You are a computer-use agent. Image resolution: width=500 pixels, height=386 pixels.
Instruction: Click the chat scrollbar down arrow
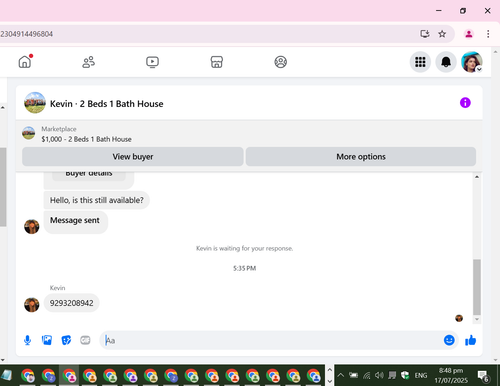coord(477,319)
